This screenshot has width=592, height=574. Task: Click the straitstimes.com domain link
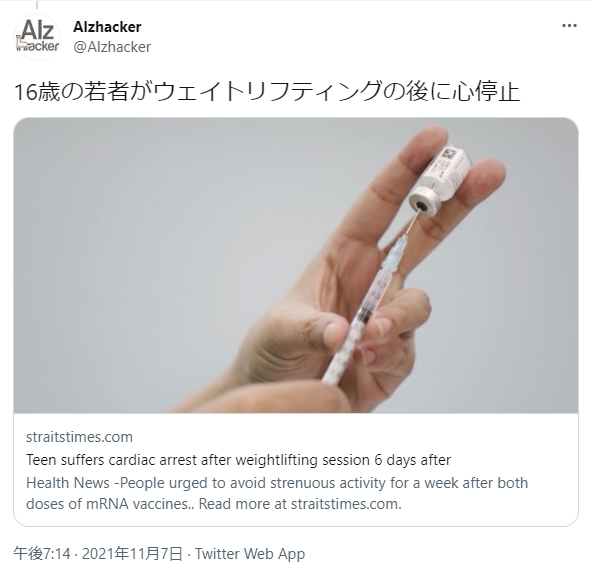point(79,437)
